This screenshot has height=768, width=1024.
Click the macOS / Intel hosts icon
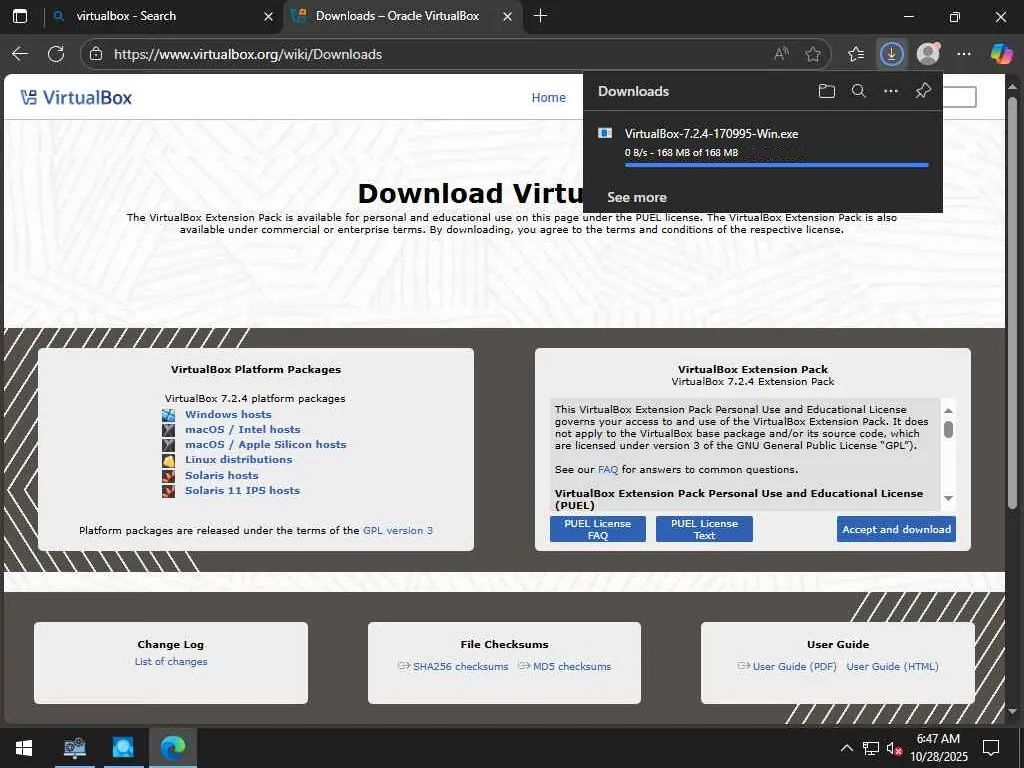tap(168, 430)
